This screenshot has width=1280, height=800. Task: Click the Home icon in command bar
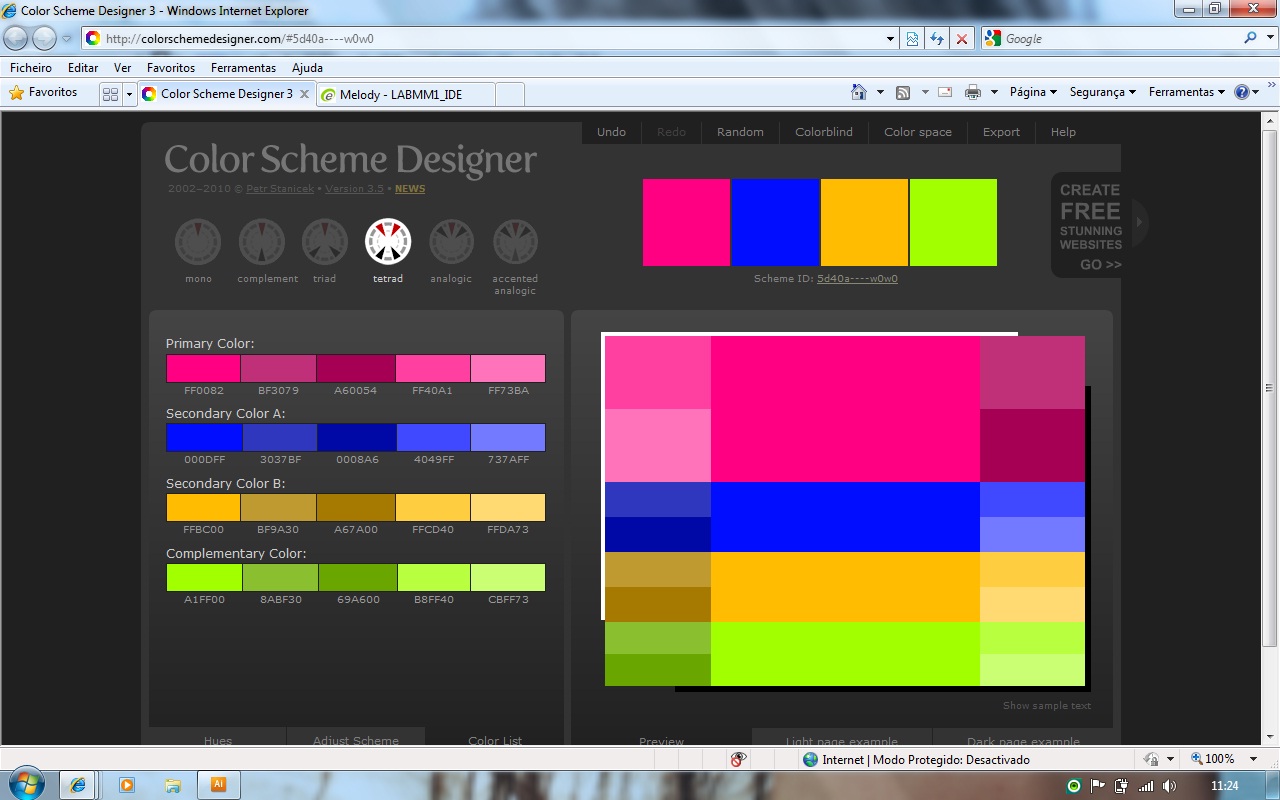click(x=858, y=92)
